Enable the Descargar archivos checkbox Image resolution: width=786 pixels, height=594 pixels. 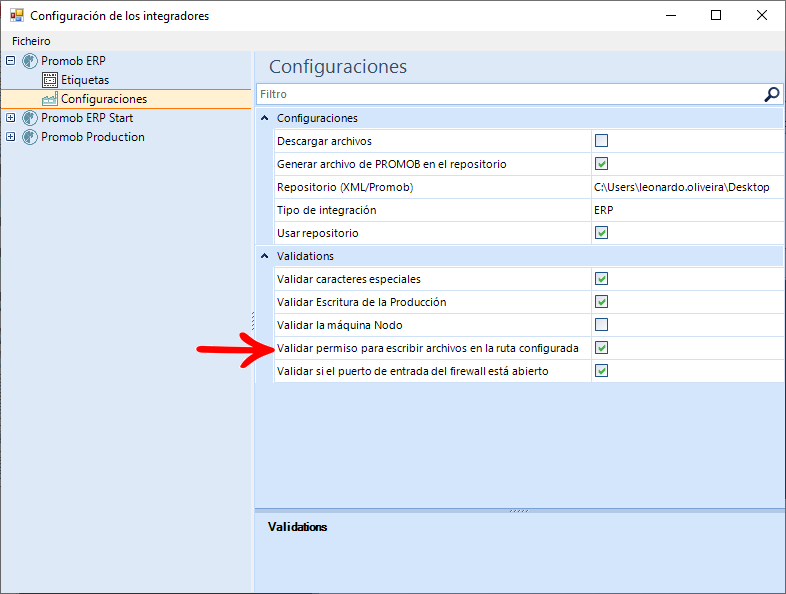tap(602, 140)
